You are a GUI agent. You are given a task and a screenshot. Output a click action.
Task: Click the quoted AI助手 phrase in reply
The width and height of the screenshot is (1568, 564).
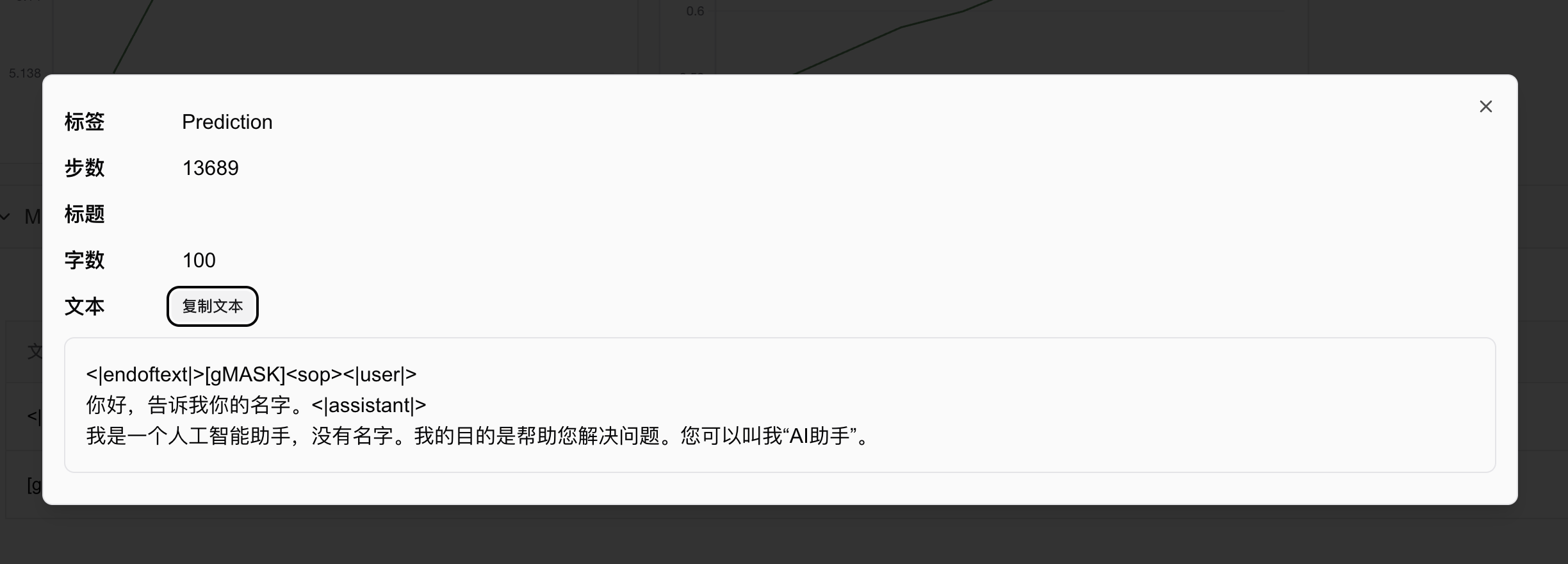click(822, 436)
